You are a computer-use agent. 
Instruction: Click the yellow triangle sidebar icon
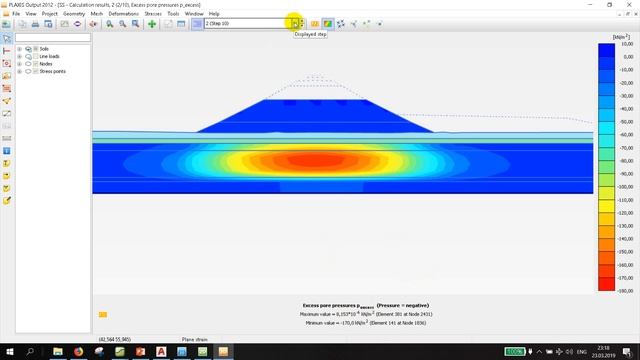coord(7,101)
